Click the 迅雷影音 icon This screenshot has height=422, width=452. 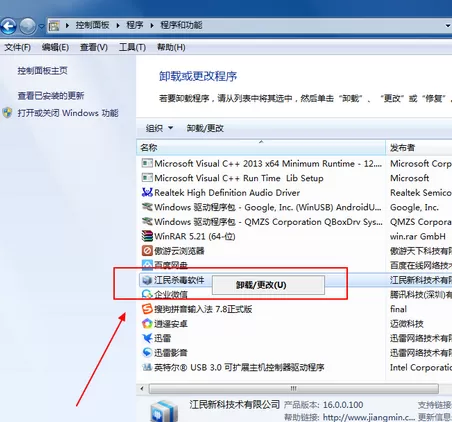pyautogui.click(x=147, y=353)
